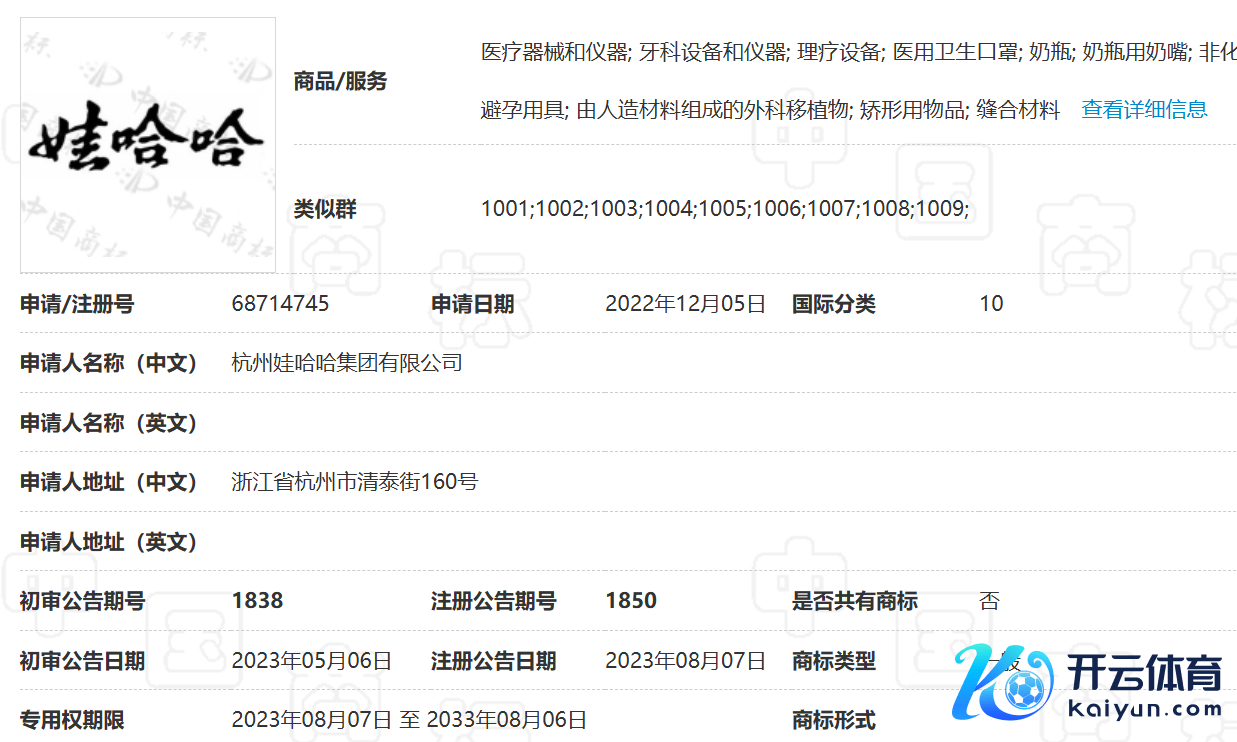Click the kaiyun.com watermark text
This screenshot has height=742, width=1237.
1145,710
